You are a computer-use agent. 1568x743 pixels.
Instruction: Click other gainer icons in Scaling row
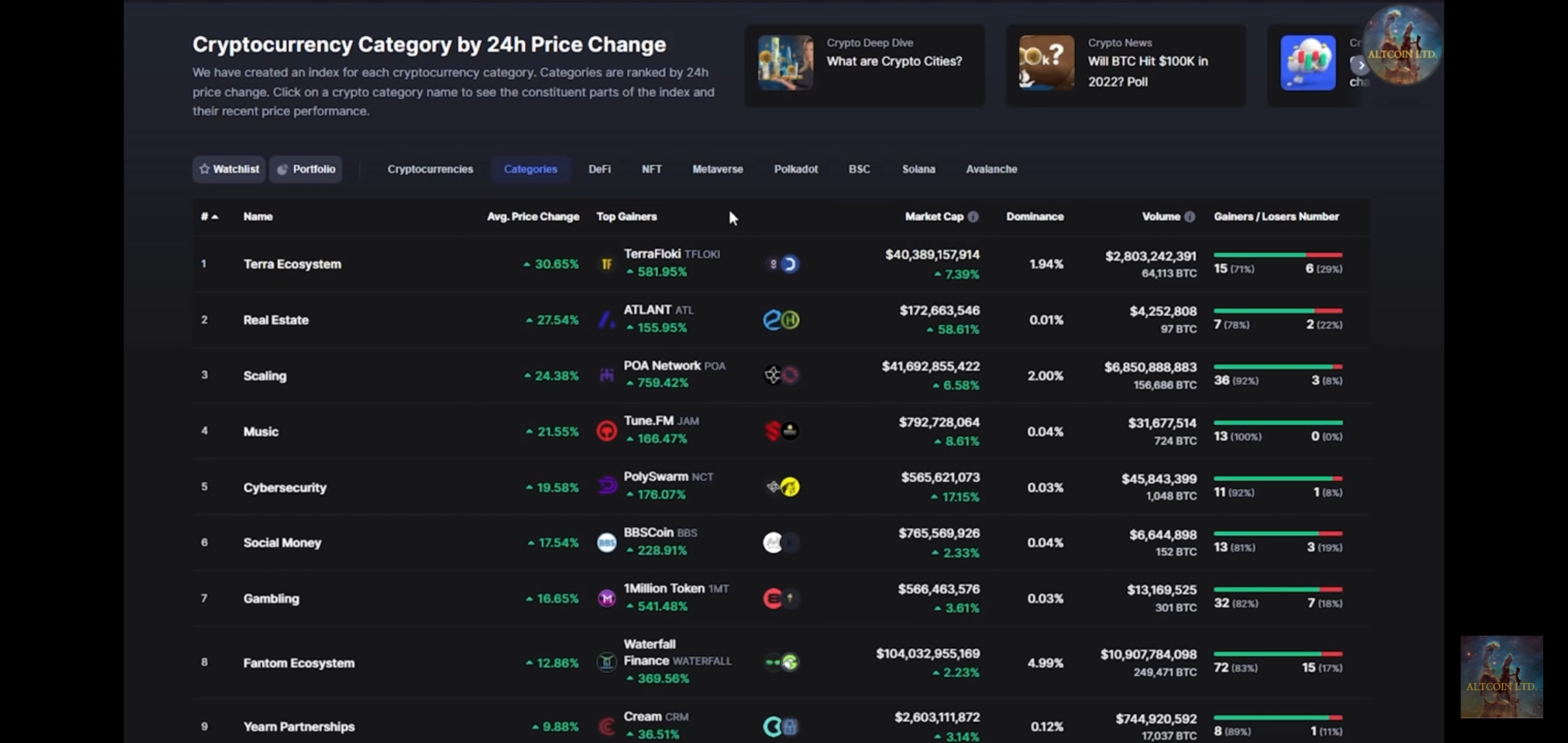click(782, 376)
